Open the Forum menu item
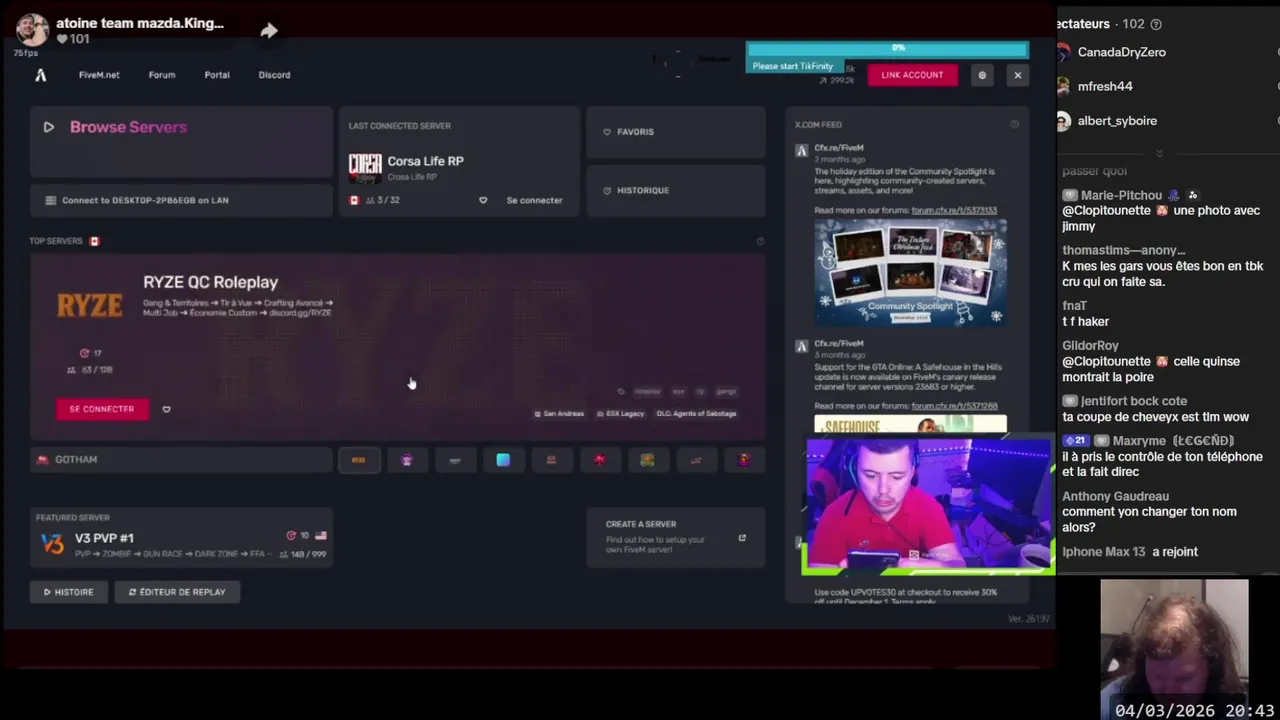 [162, 75]
